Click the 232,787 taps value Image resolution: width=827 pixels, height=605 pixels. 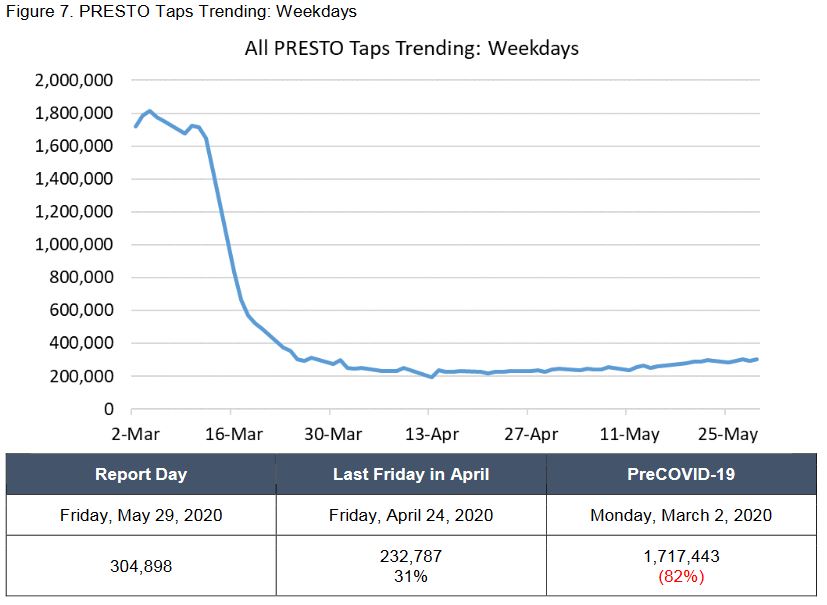pos(411,557)
